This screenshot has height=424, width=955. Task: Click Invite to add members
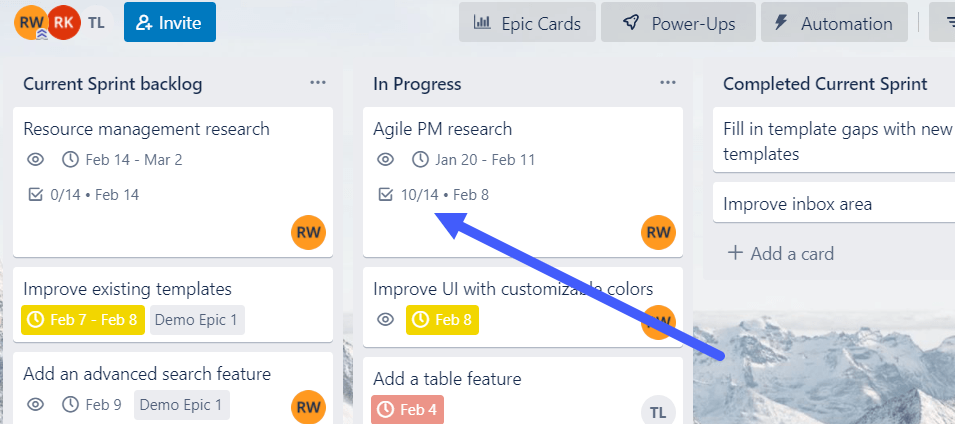tap(169, 23)
